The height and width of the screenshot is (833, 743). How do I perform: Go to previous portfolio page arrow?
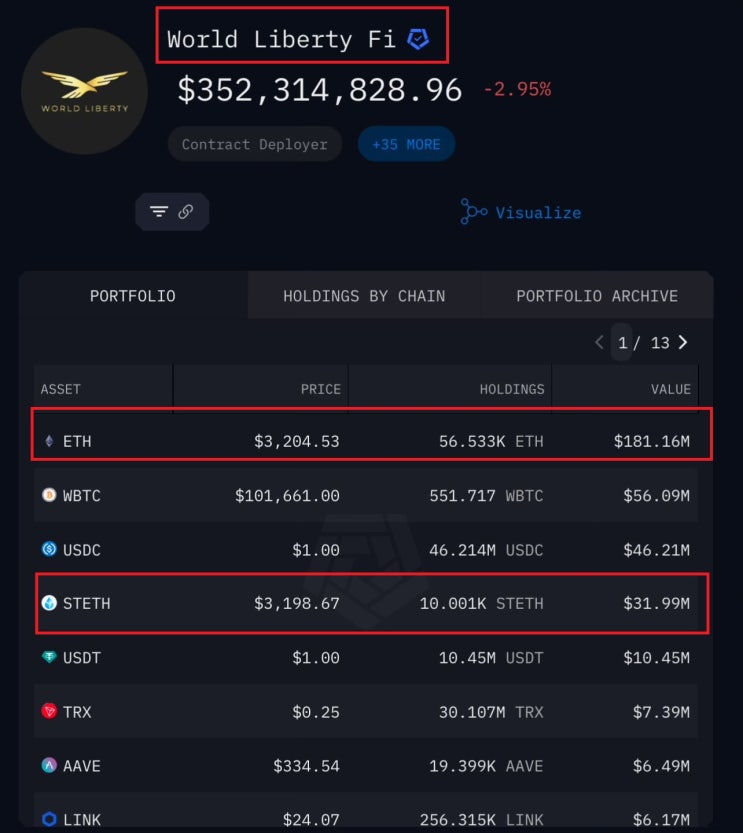599,342
